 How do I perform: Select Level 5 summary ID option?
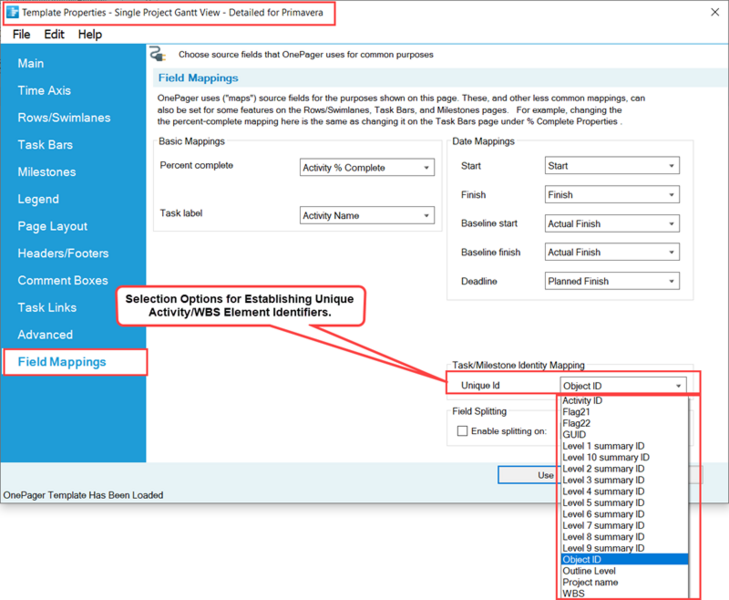(623, 503)
